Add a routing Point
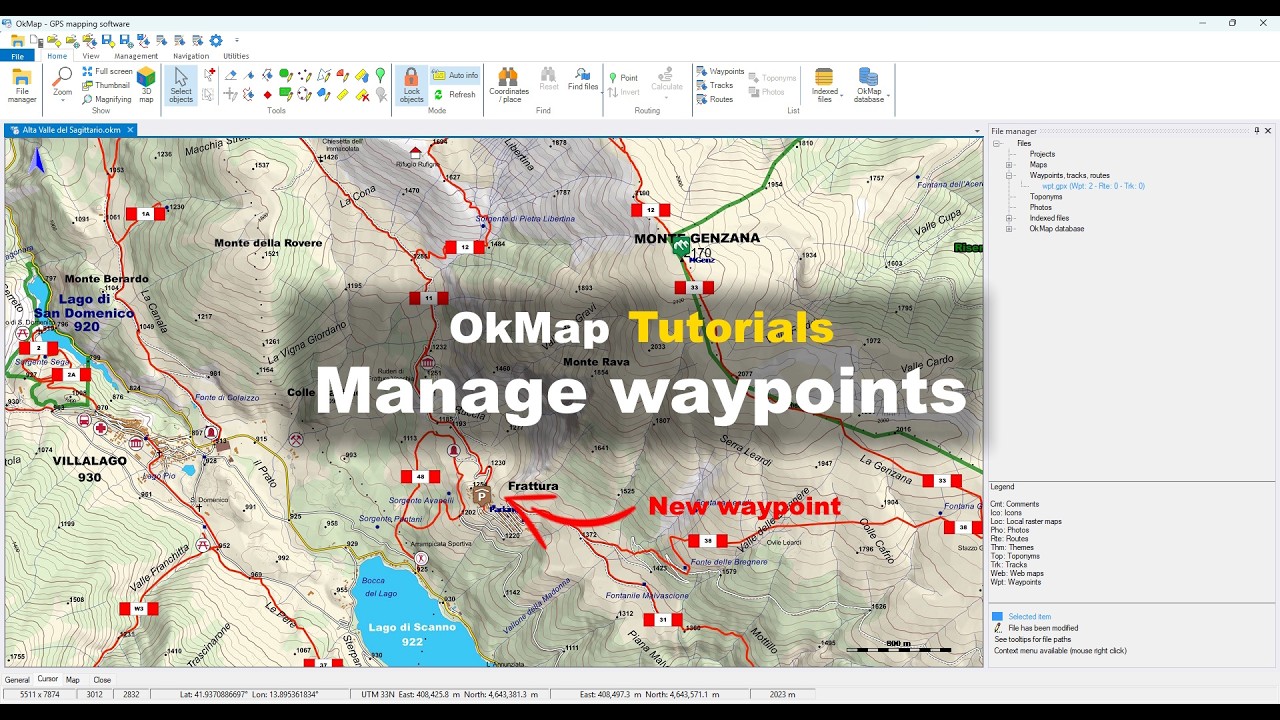This screenshot has height=720, width=1280. tap(623, 77)
